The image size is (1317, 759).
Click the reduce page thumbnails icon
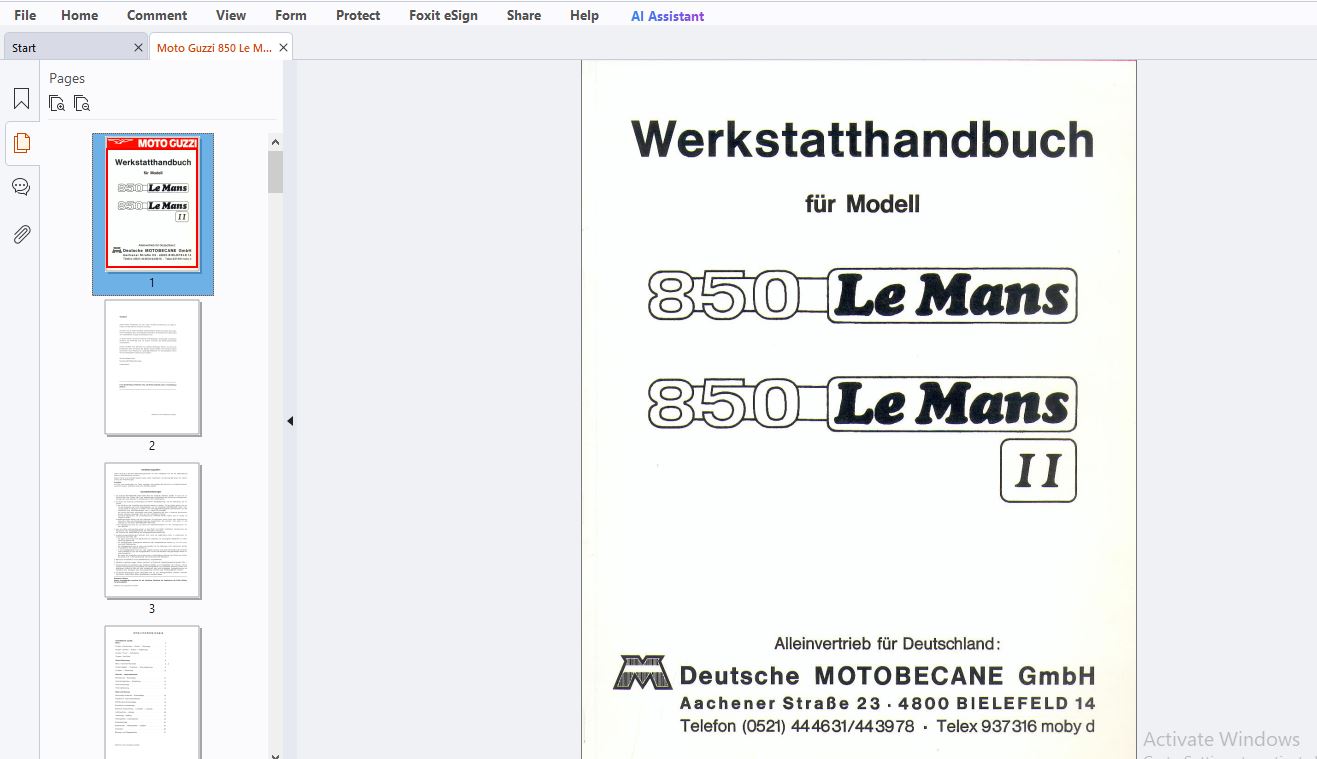click(x=82, y=103)
